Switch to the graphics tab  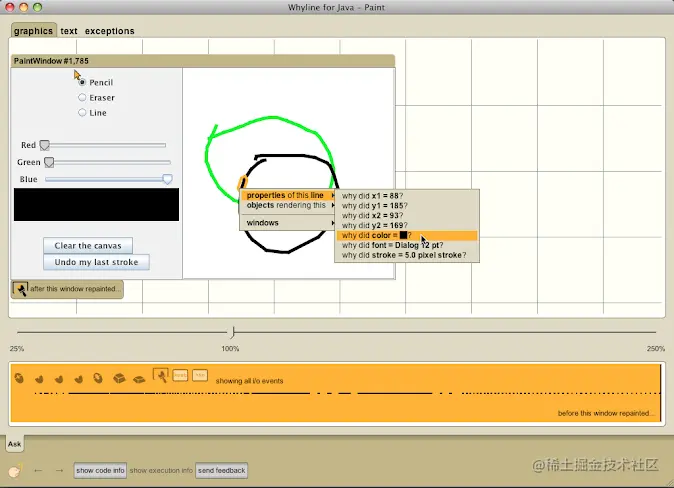click(x=33, y=31)
